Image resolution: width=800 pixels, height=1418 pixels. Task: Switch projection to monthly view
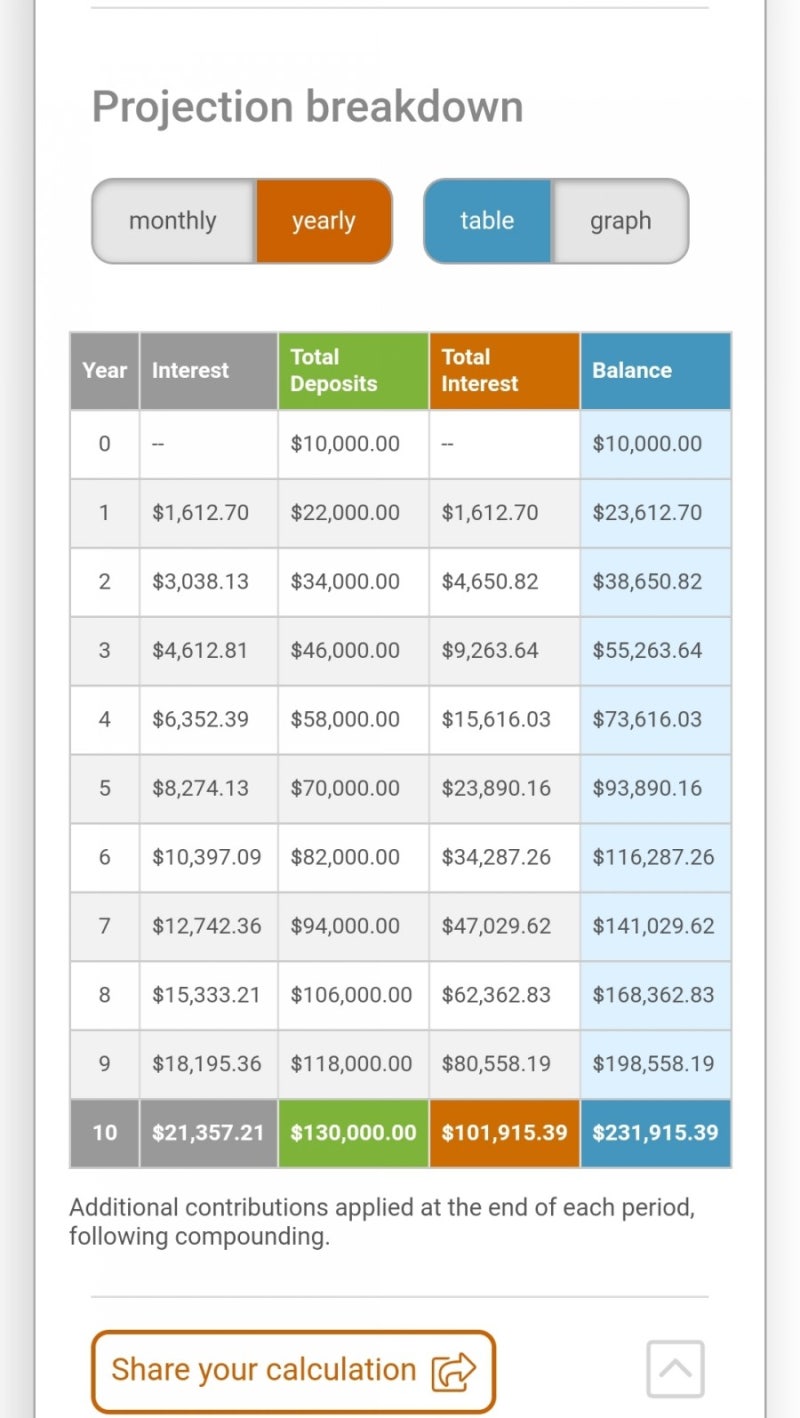(x=173, y=221)
